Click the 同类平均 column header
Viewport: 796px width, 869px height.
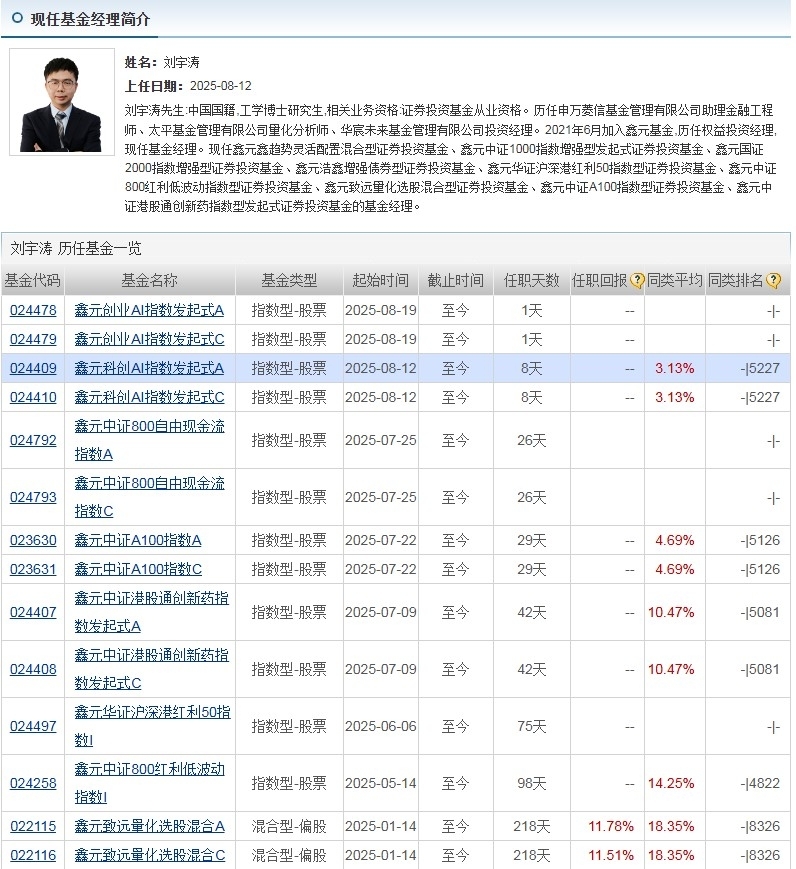pyautogui.click(x=675, y=280)
